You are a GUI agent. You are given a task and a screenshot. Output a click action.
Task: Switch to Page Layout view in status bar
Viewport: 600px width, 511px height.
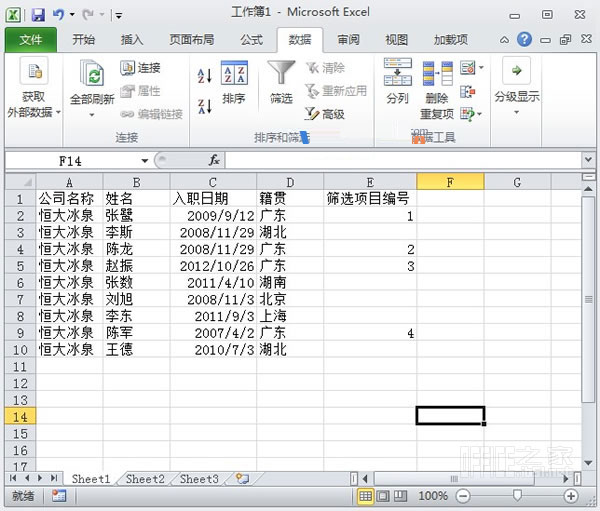click(385, 496)
